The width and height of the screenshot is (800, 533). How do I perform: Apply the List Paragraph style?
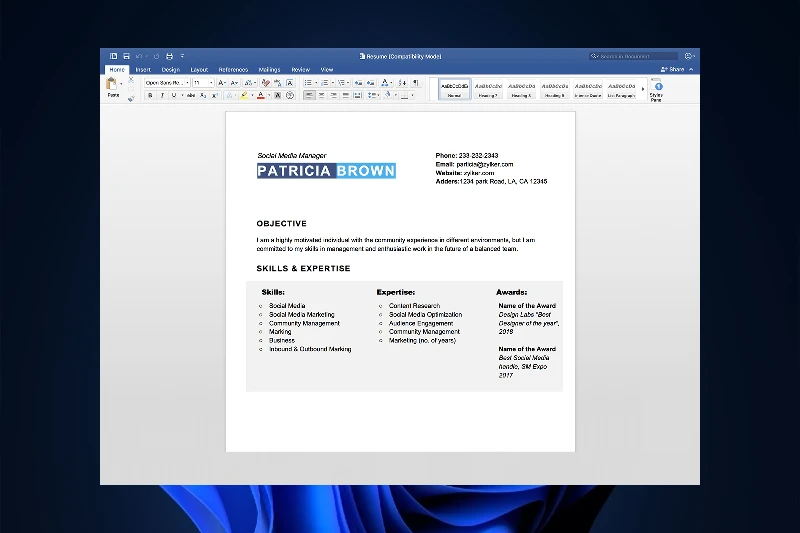pyautogui.click(x=621, y=89)
